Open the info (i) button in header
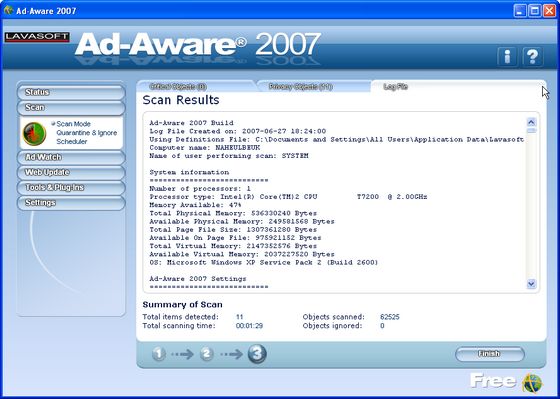This screenshot has height=399, width=560. pyautogui.click(x=507, y=56)
